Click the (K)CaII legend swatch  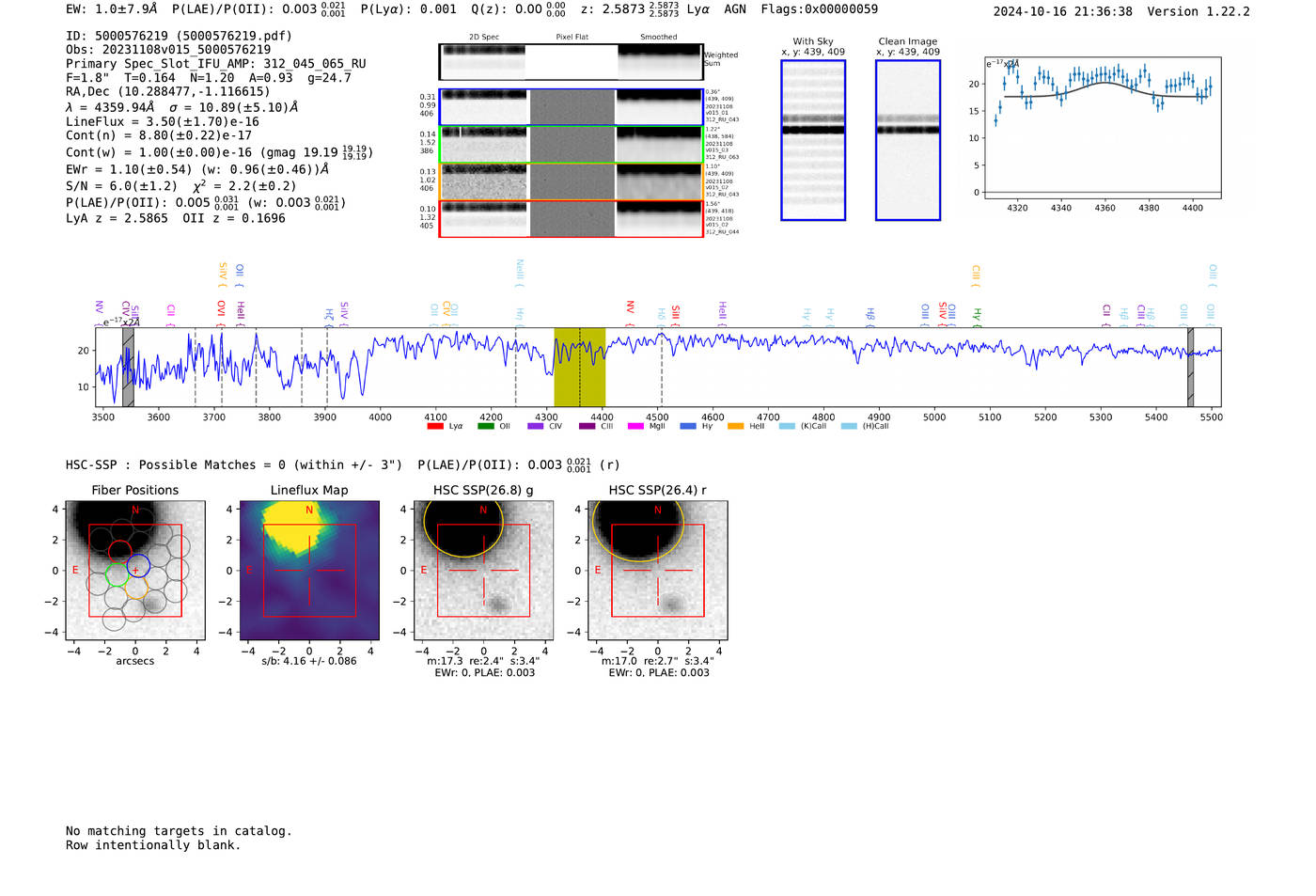[x=787, y=426]
